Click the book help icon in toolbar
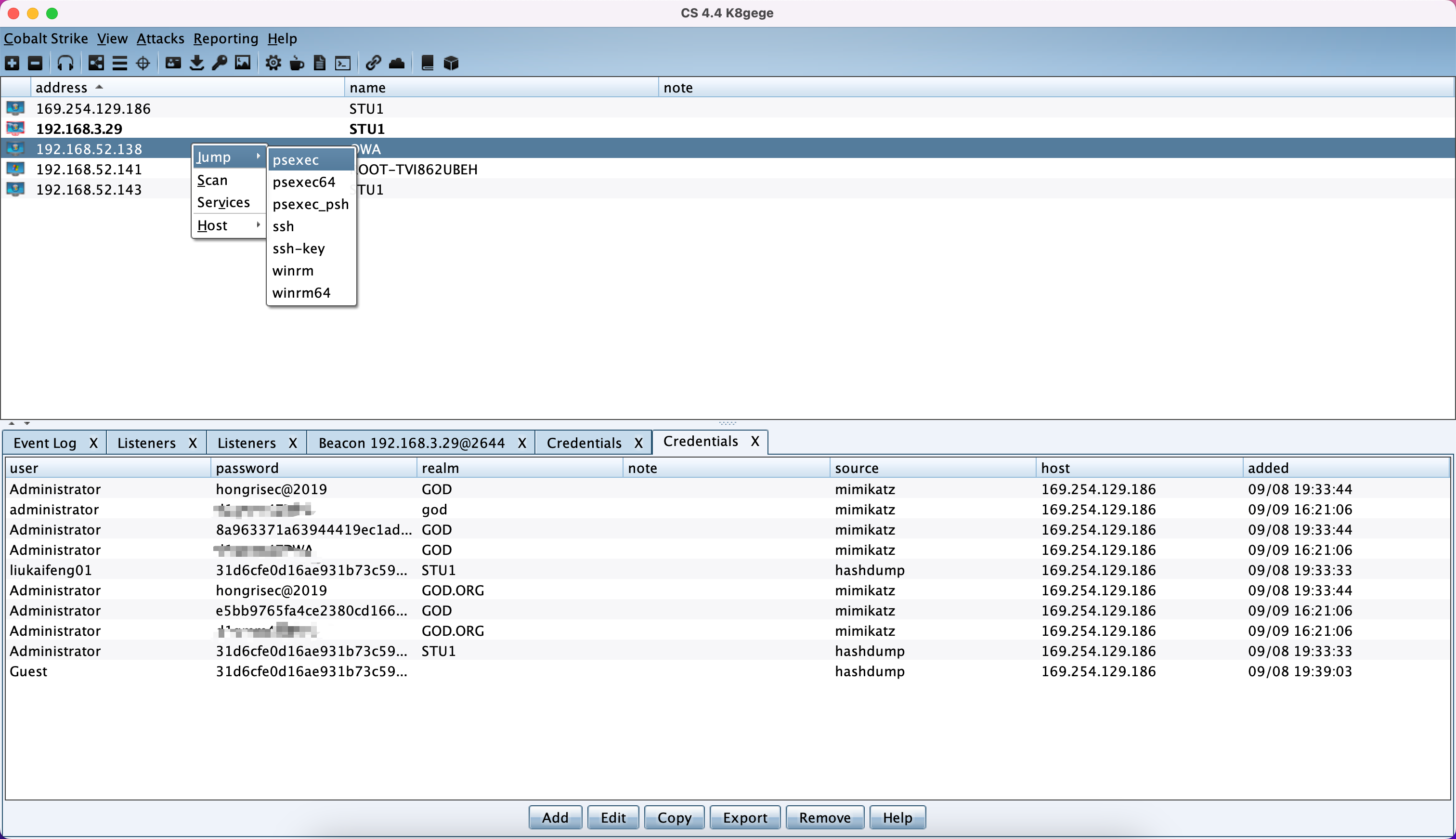Image resolution: width=1456 pixels, height=839 pixels. (428, 63)
